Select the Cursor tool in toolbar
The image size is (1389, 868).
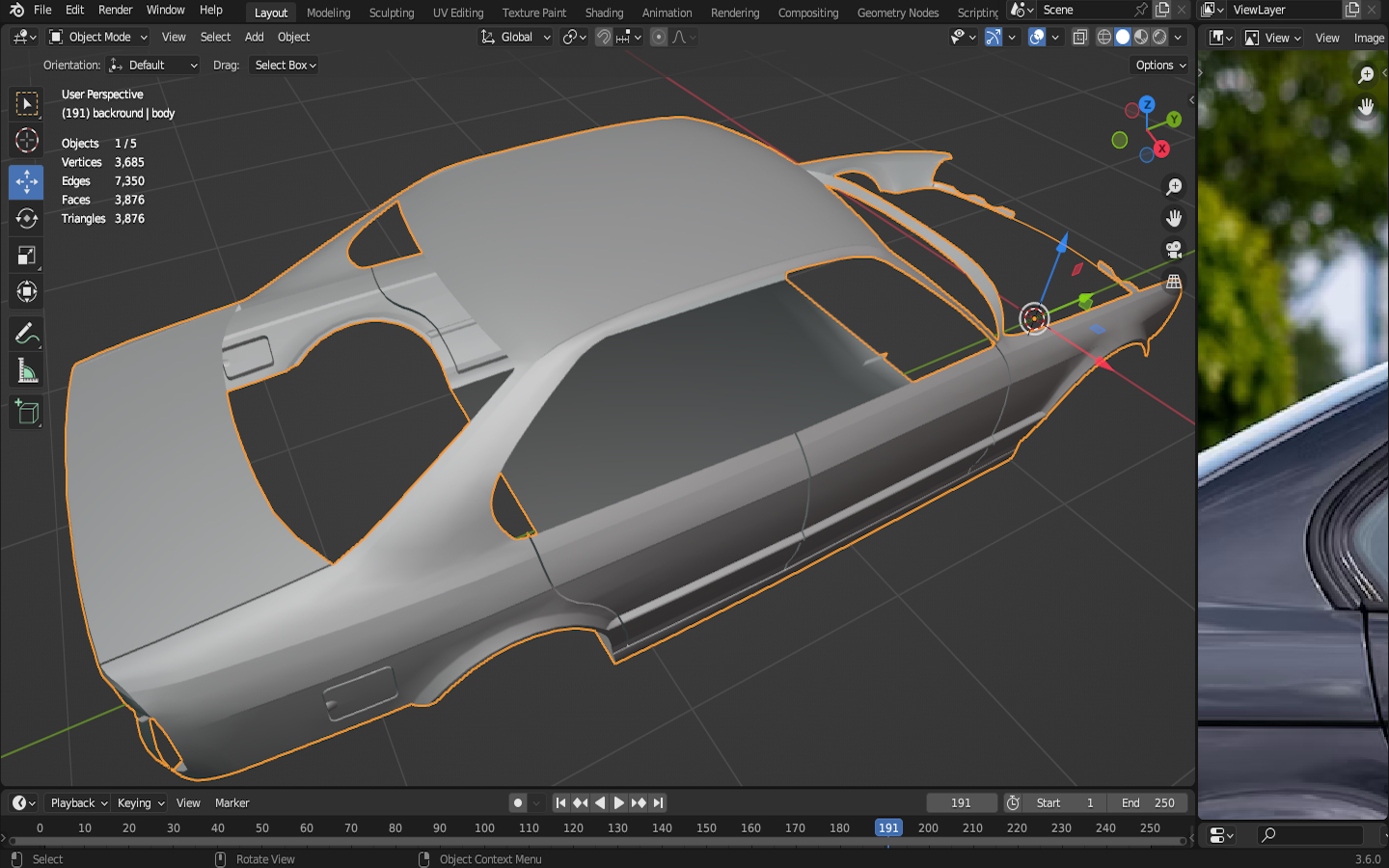coord(27,141)
